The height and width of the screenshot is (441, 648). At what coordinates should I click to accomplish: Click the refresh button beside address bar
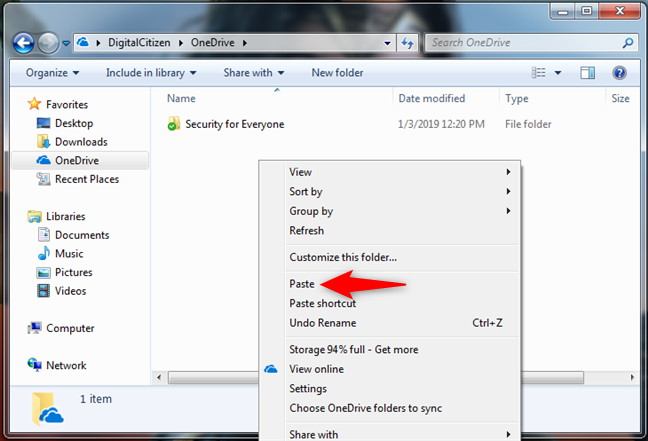(407, 43)
